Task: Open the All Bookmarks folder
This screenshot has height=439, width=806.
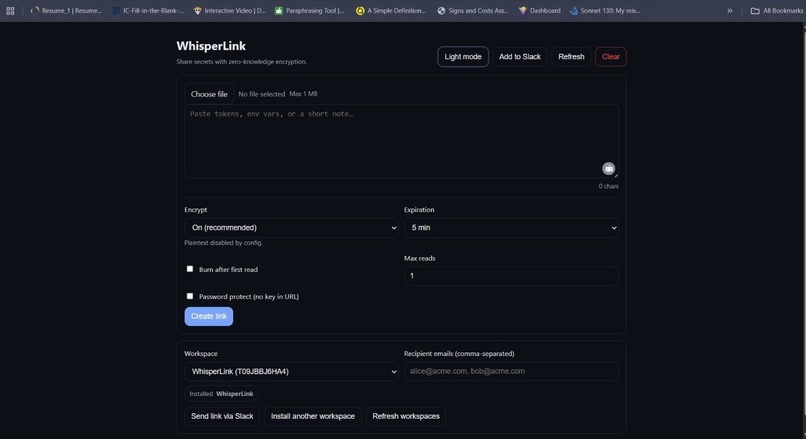Action: 777,10
